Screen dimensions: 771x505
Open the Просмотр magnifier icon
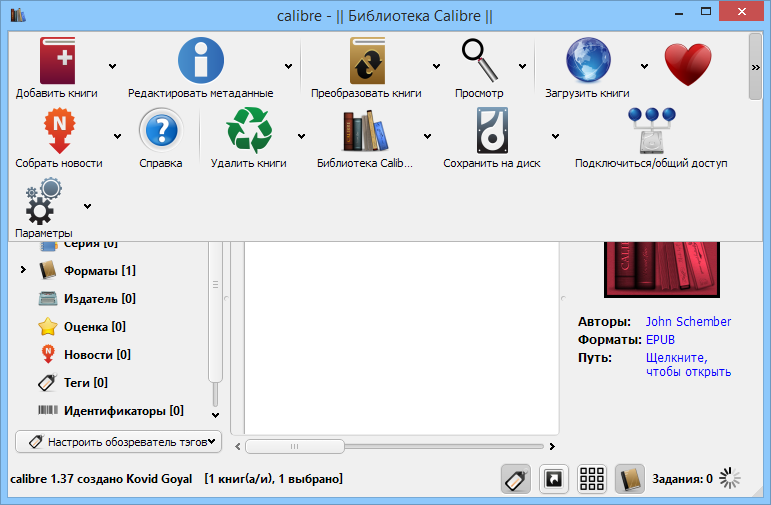(479, 60)
